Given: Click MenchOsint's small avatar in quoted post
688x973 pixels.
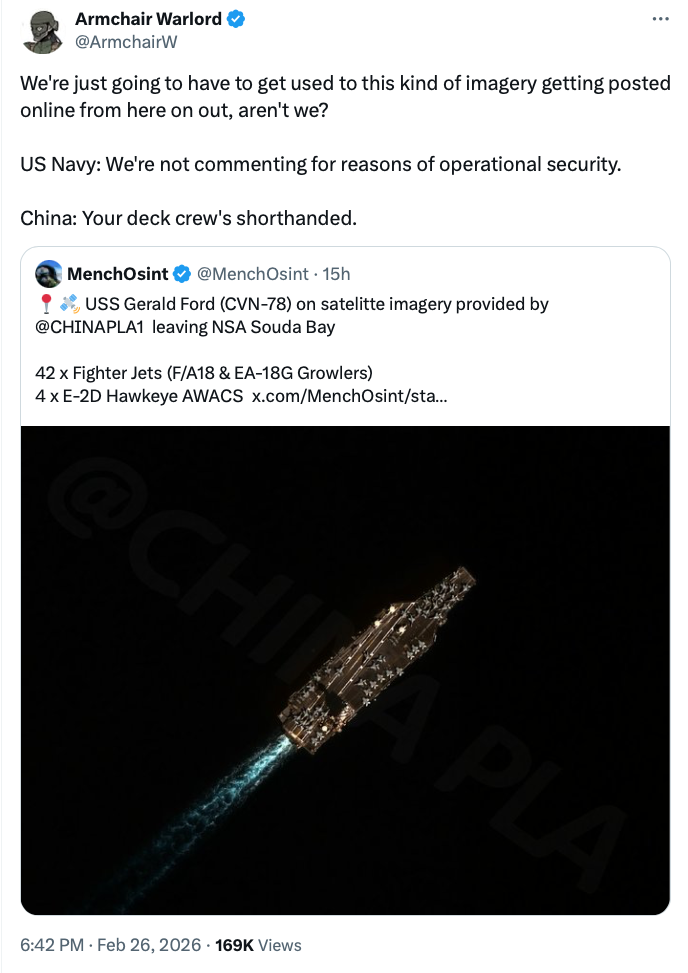Looking at the screenshot, I should pos(47,273).
